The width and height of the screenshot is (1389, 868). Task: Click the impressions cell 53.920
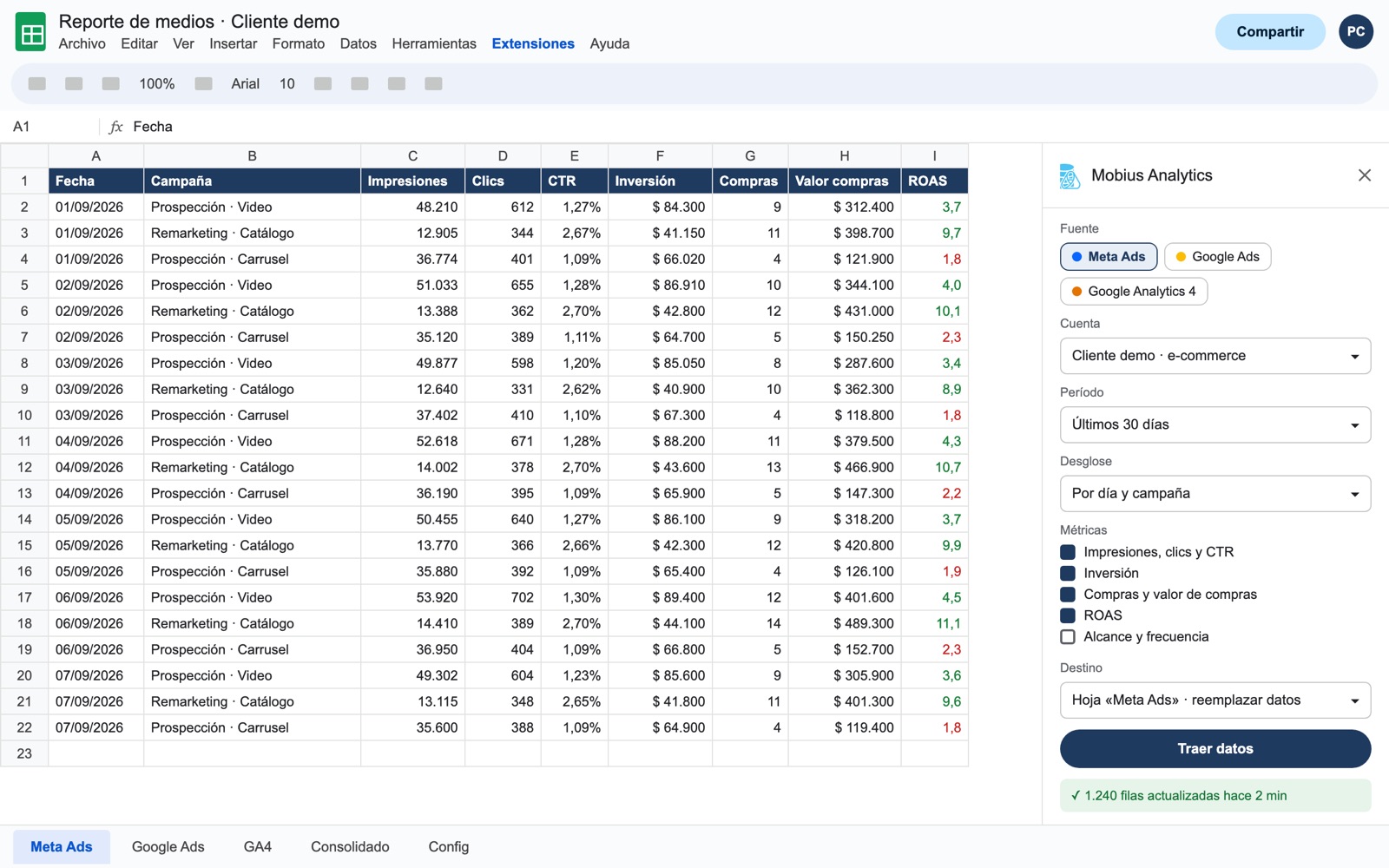(413, 597)
